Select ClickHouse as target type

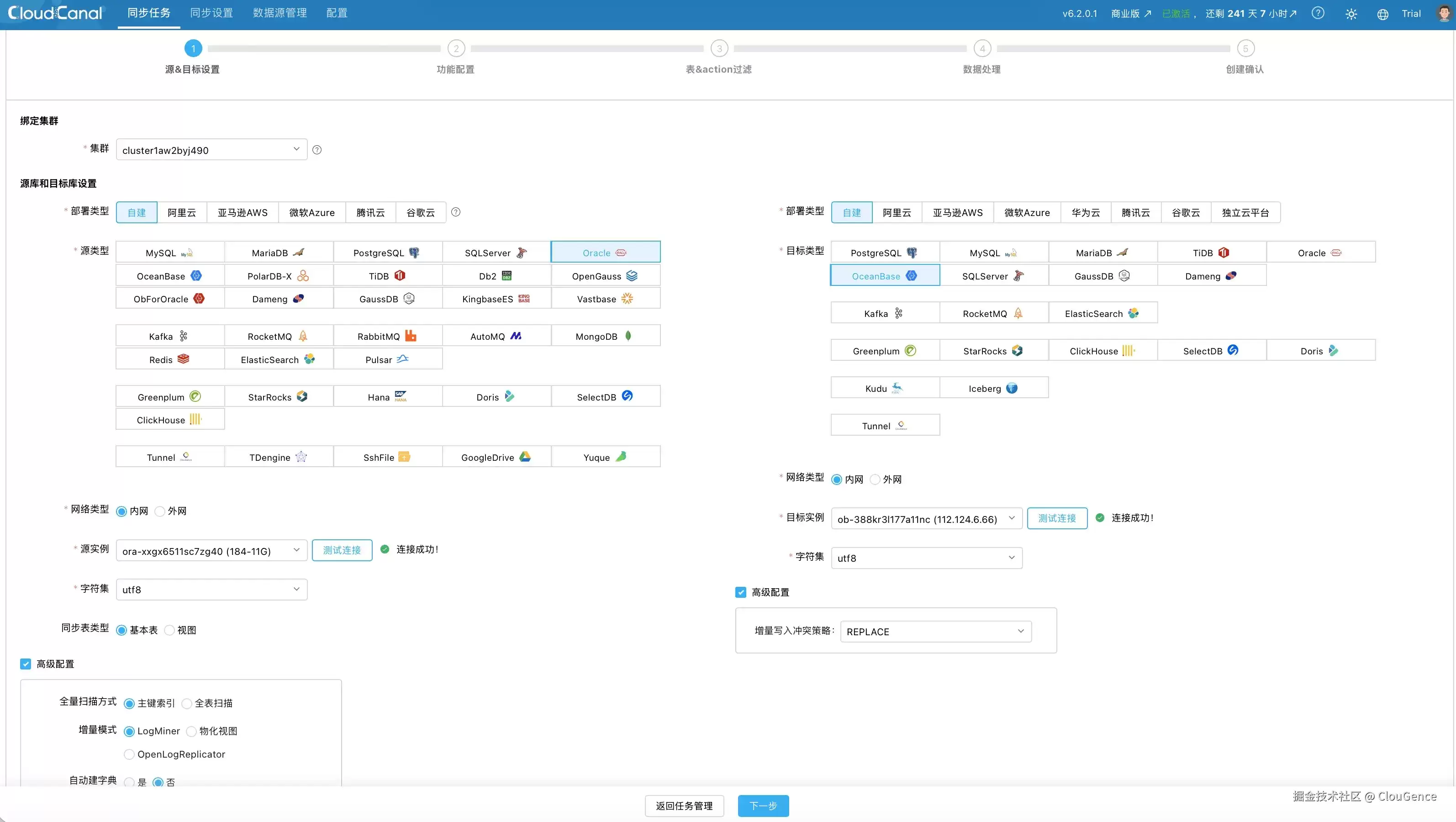click(x=1102, y=351)
